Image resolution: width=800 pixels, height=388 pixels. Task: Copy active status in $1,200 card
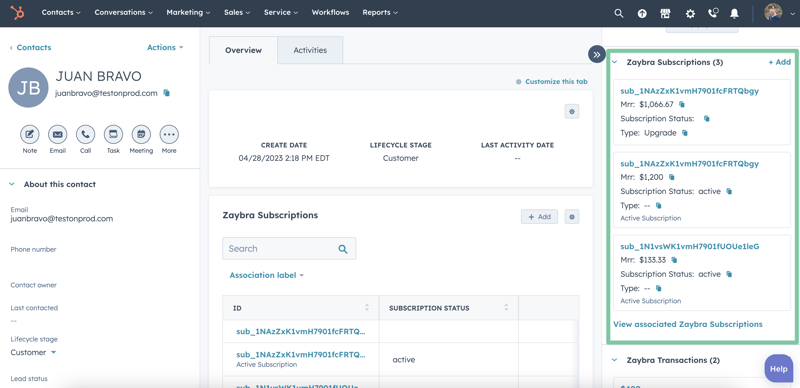click(729, 191)
